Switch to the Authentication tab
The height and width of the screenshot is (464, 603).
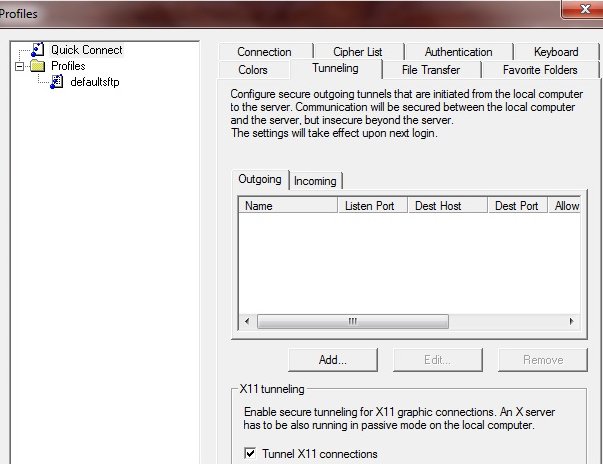click(458, 52)
